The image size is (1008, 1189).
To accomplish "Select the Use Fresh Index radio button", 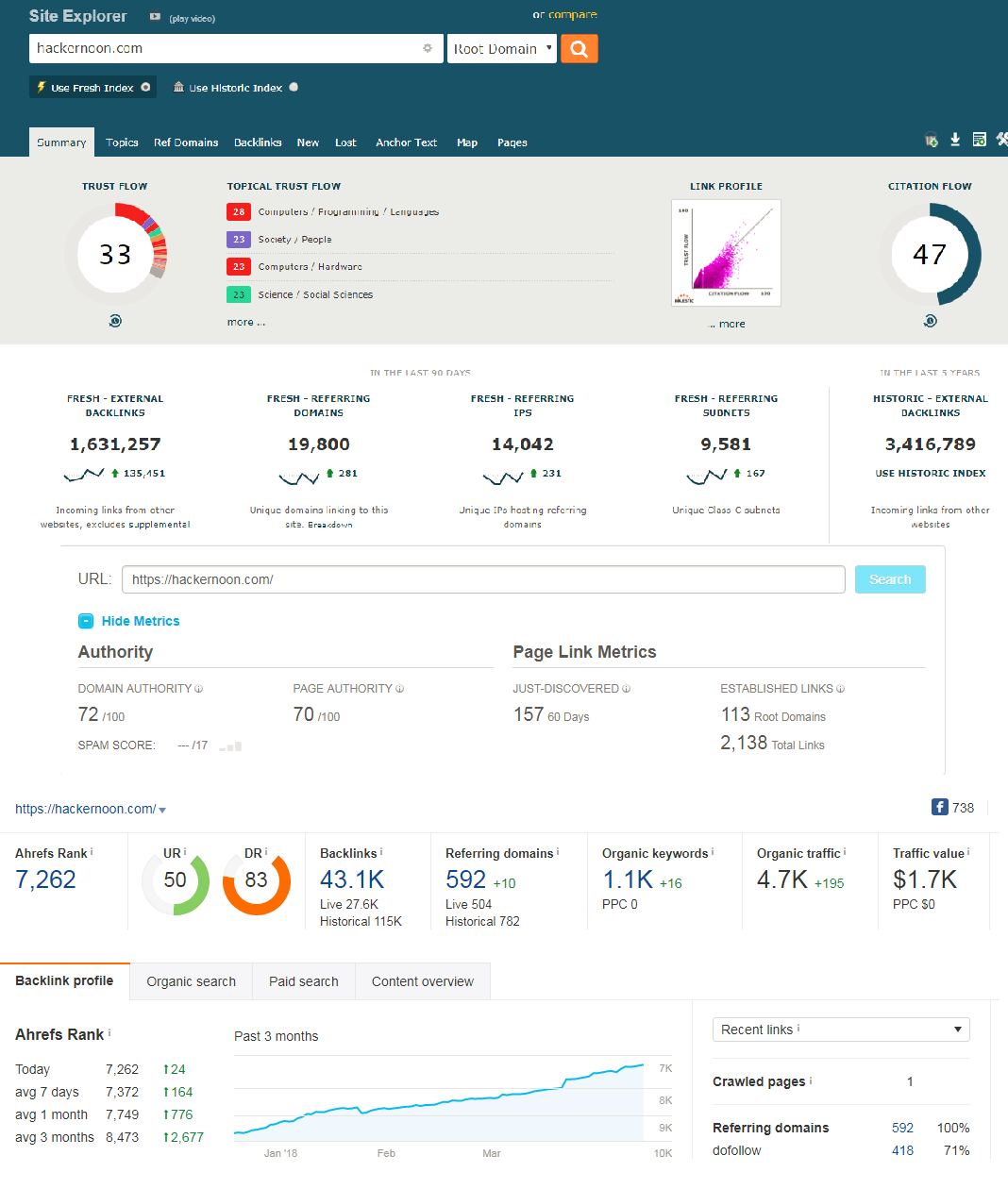I will click(145, 87).
